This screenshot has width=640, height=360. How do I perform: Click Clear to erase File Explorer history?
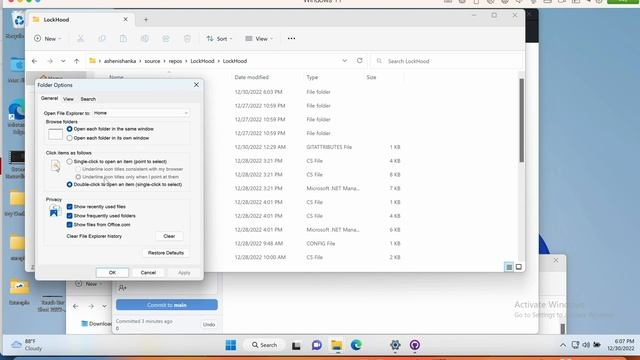(x=169, y=236)
